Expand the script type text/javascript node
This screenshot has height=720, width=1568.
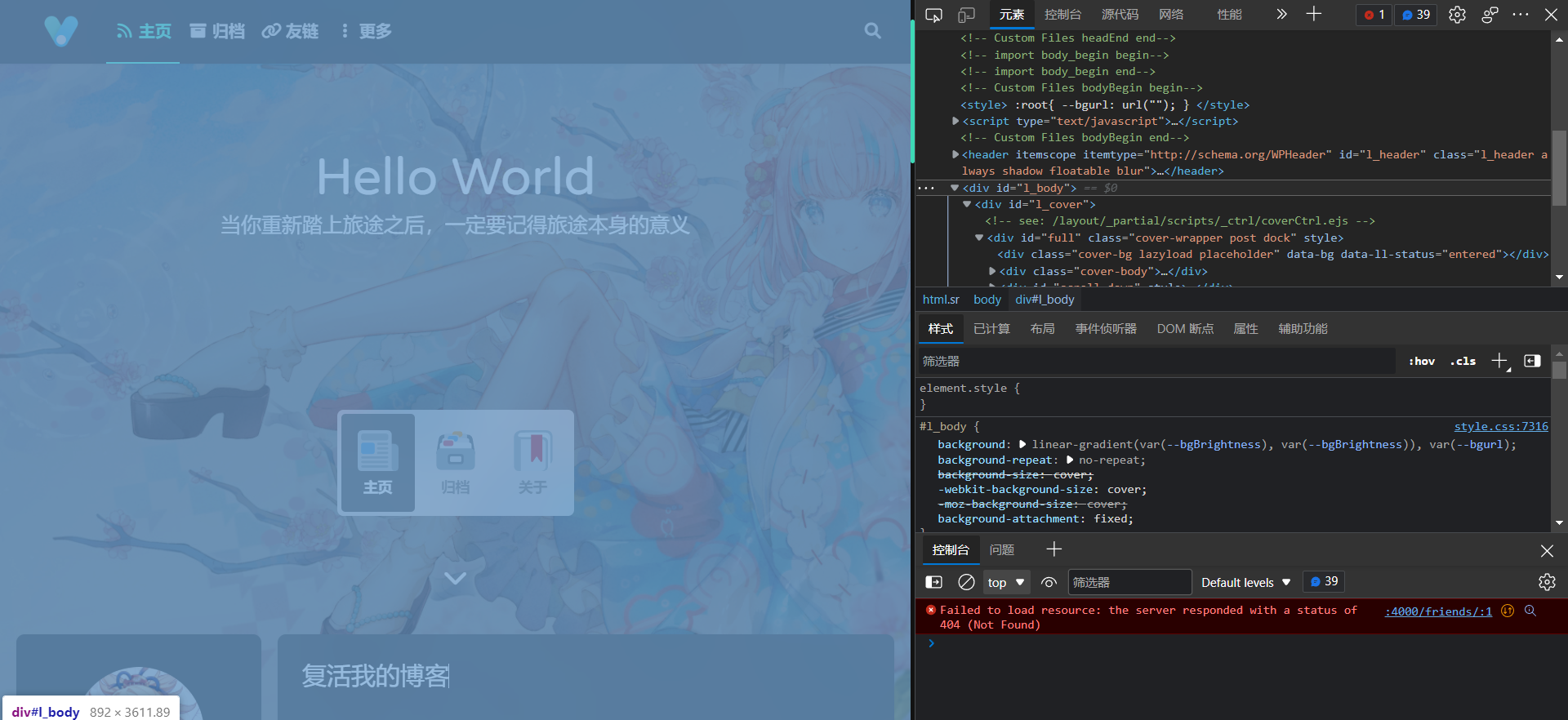(955, 121)
